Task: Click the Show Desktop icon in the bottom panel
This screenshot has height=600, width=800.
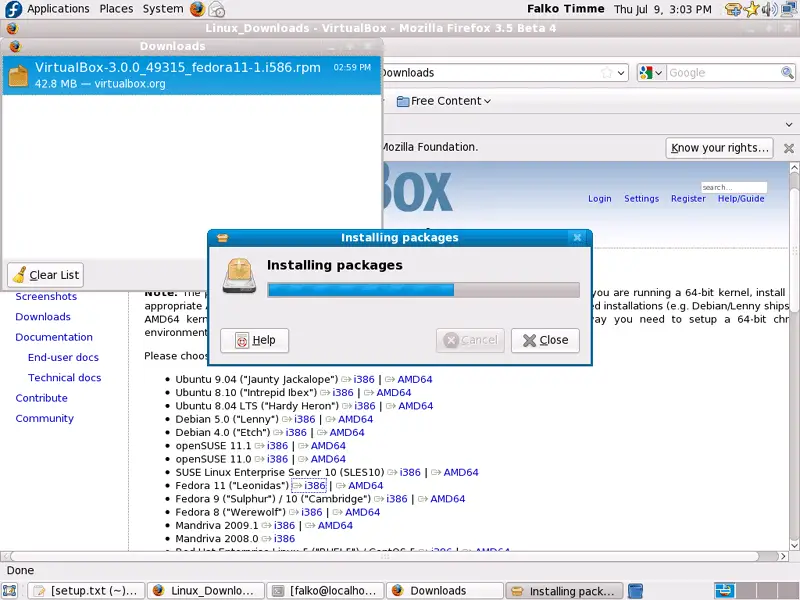Action: pos(10,591)
